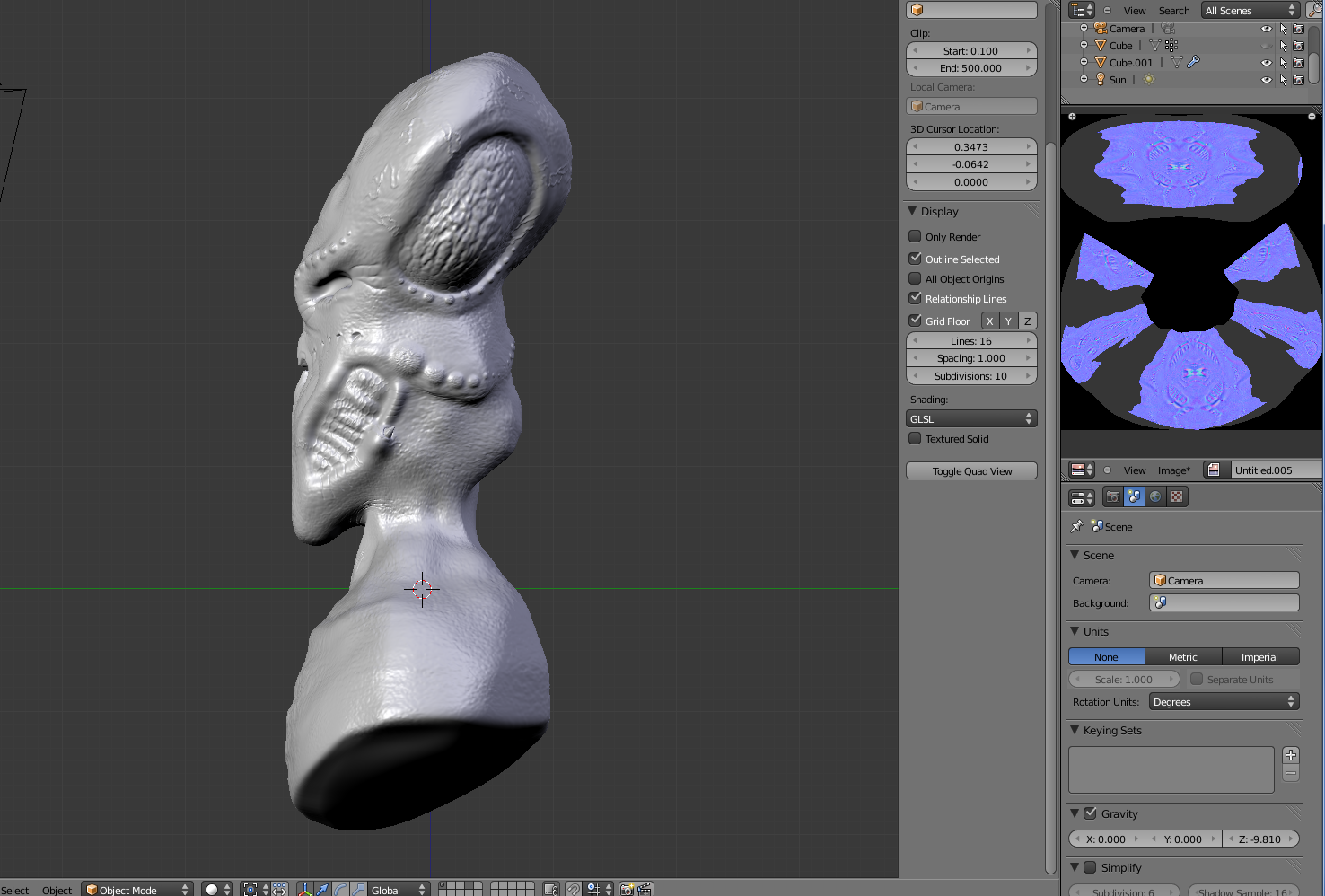
Task: Hide Cube.001 with its eye icon
Action: pyautogui.click(x=1267, y=63)
